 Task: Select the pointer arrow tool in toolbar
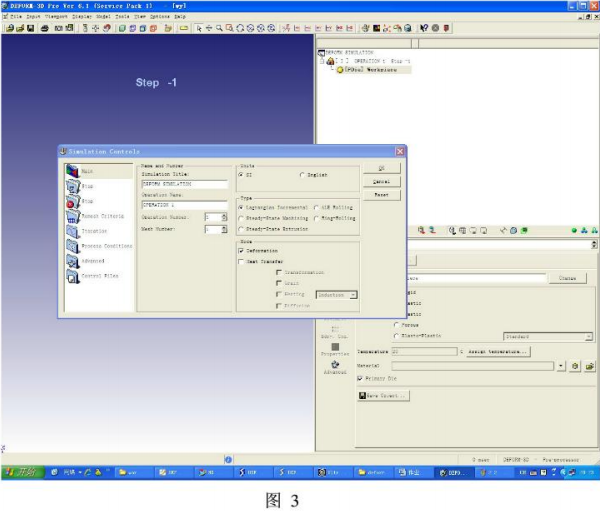coord(199,28)
